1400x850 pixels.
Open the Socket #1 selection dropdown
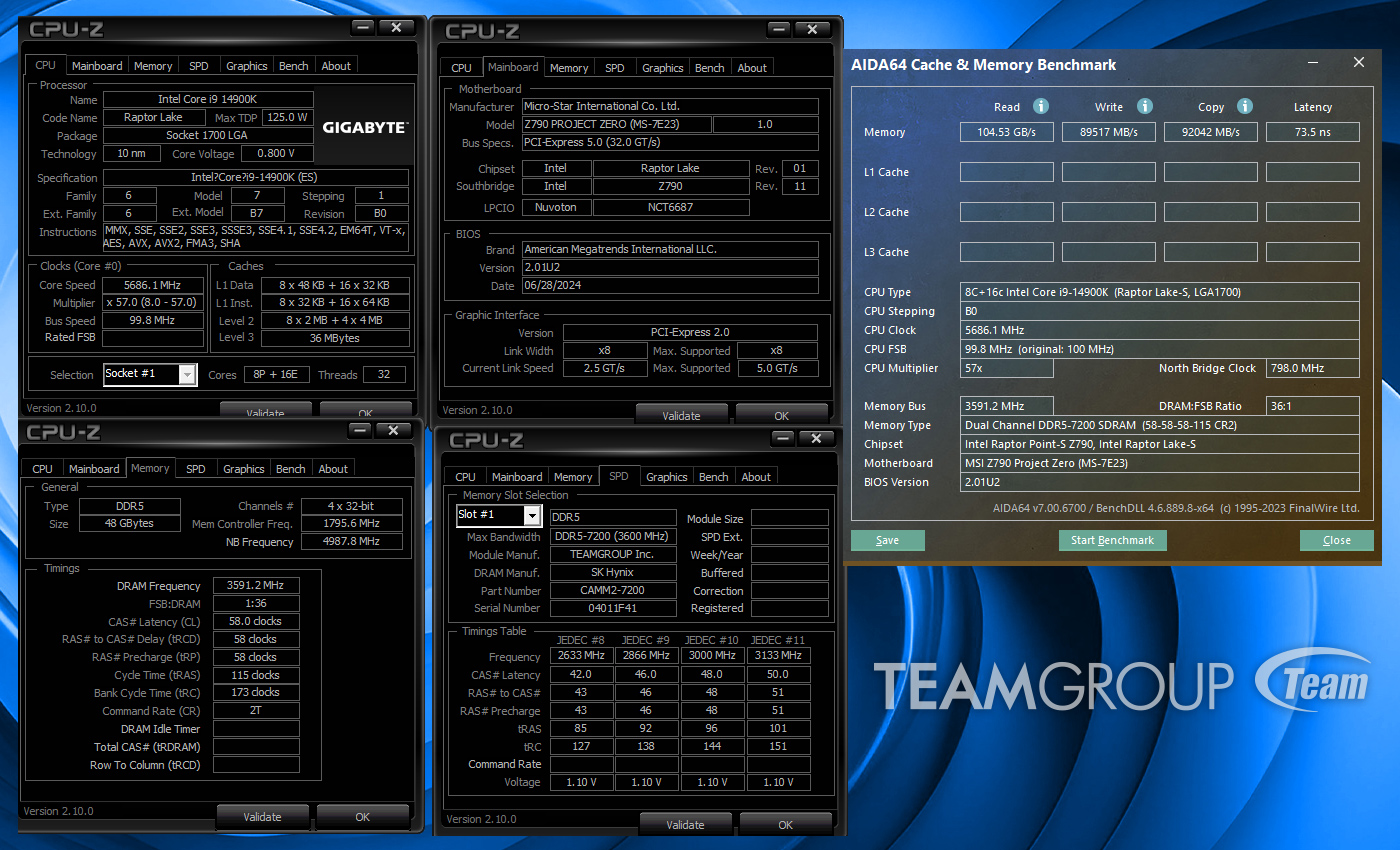(187, 374)
